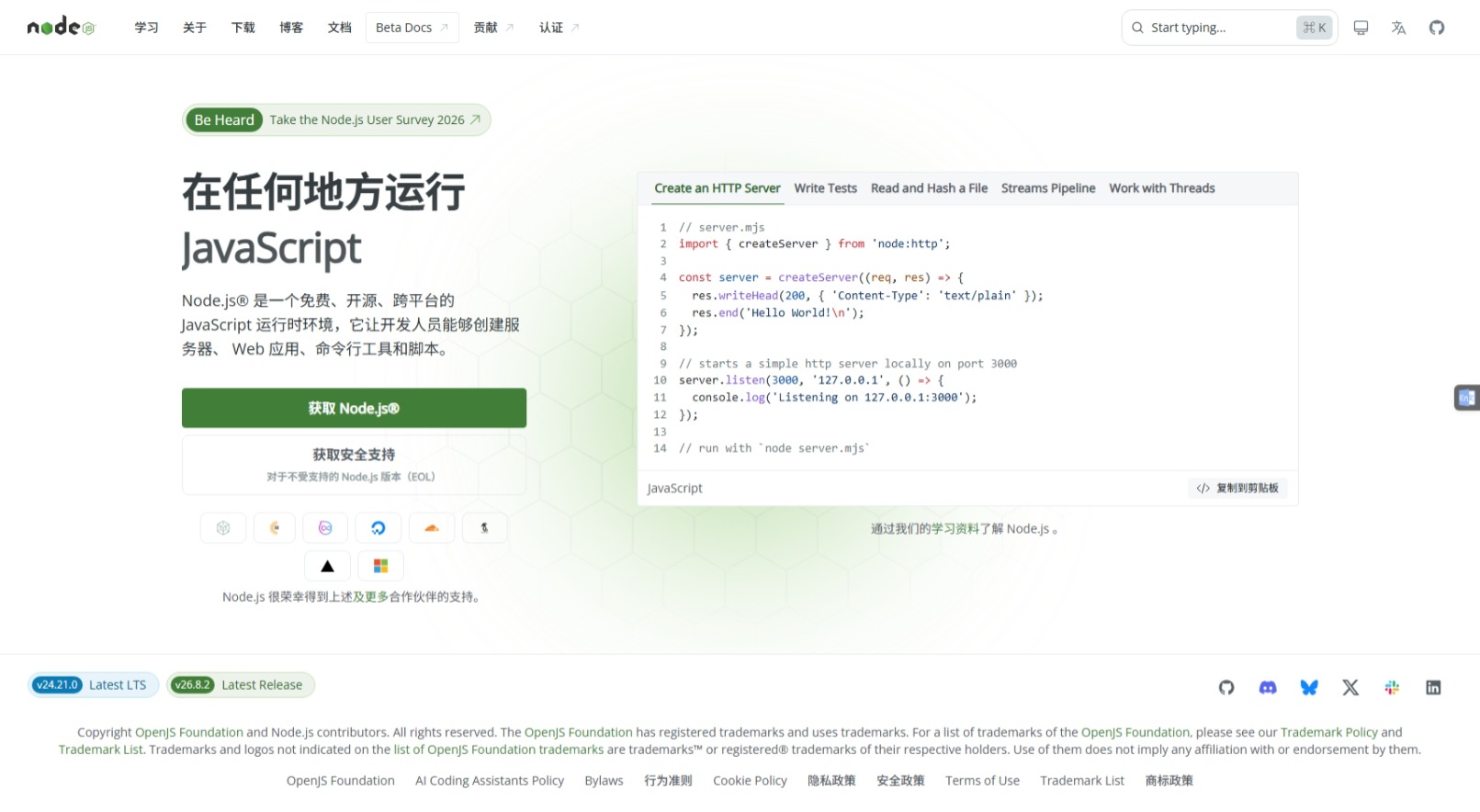Open the Bluesky butterfly icon
The width and height of the screenshot is (1480, 812).
1309,687
